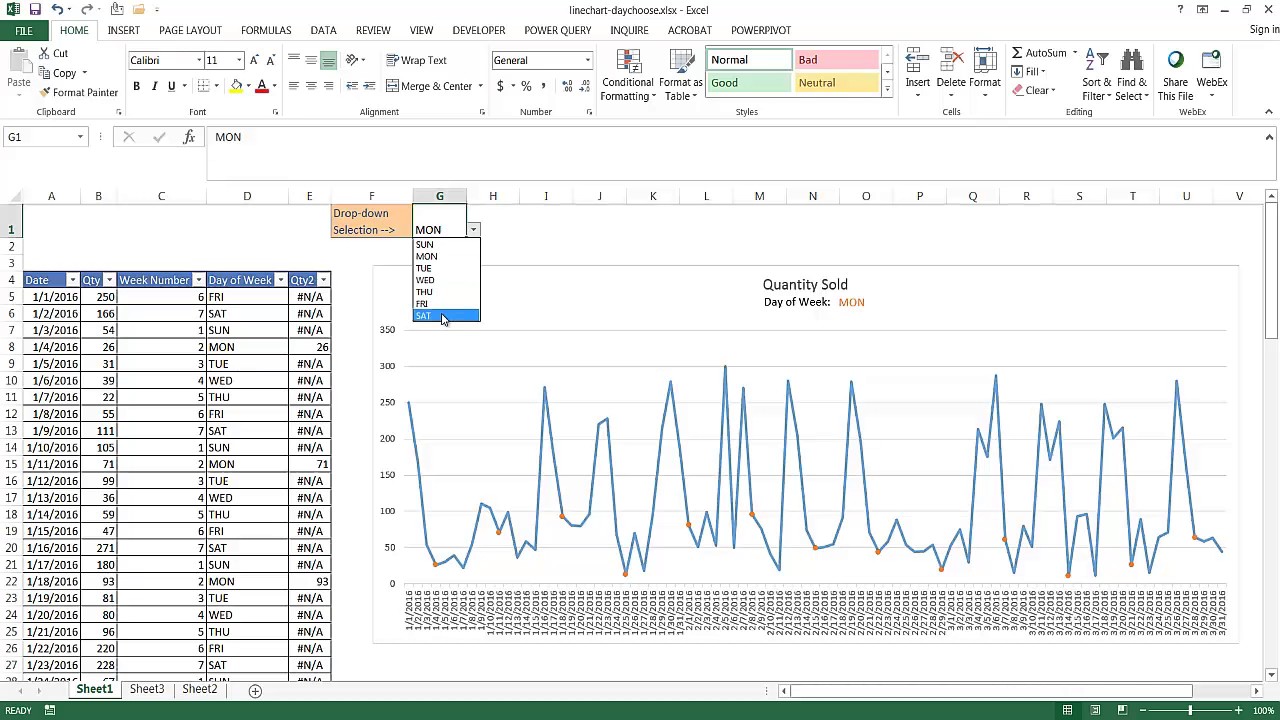
Task: Toggle Underline formatting
Action: coord(171,86)
